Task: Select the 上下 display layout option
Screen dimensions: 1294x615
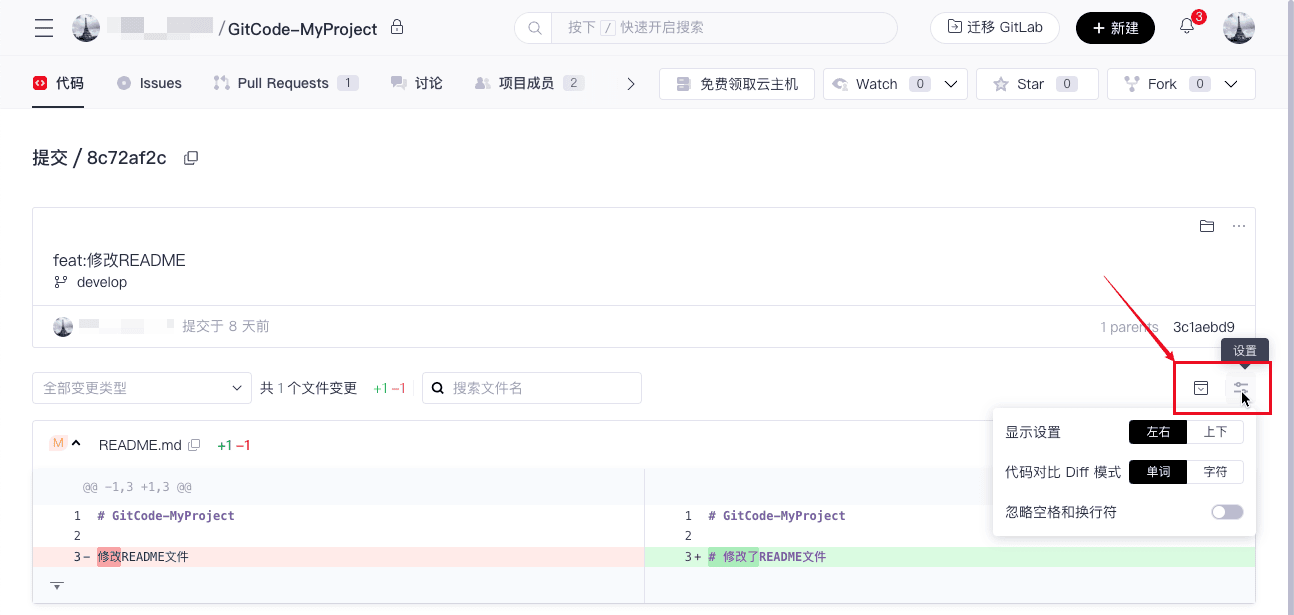Action: (1215, 432)
